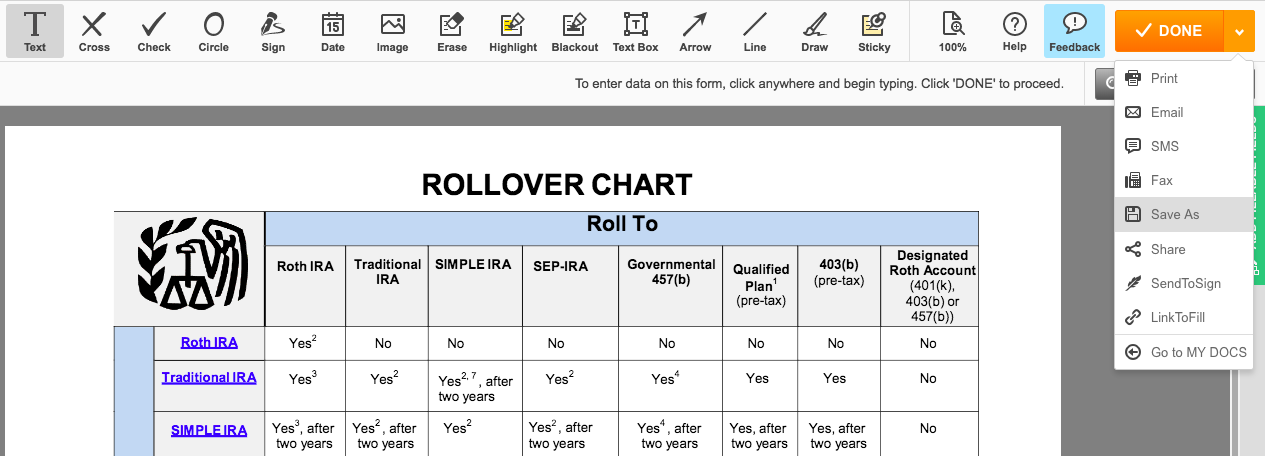
Task: Collapse the DONE dropdown arrow
Action: (1239, 31)
